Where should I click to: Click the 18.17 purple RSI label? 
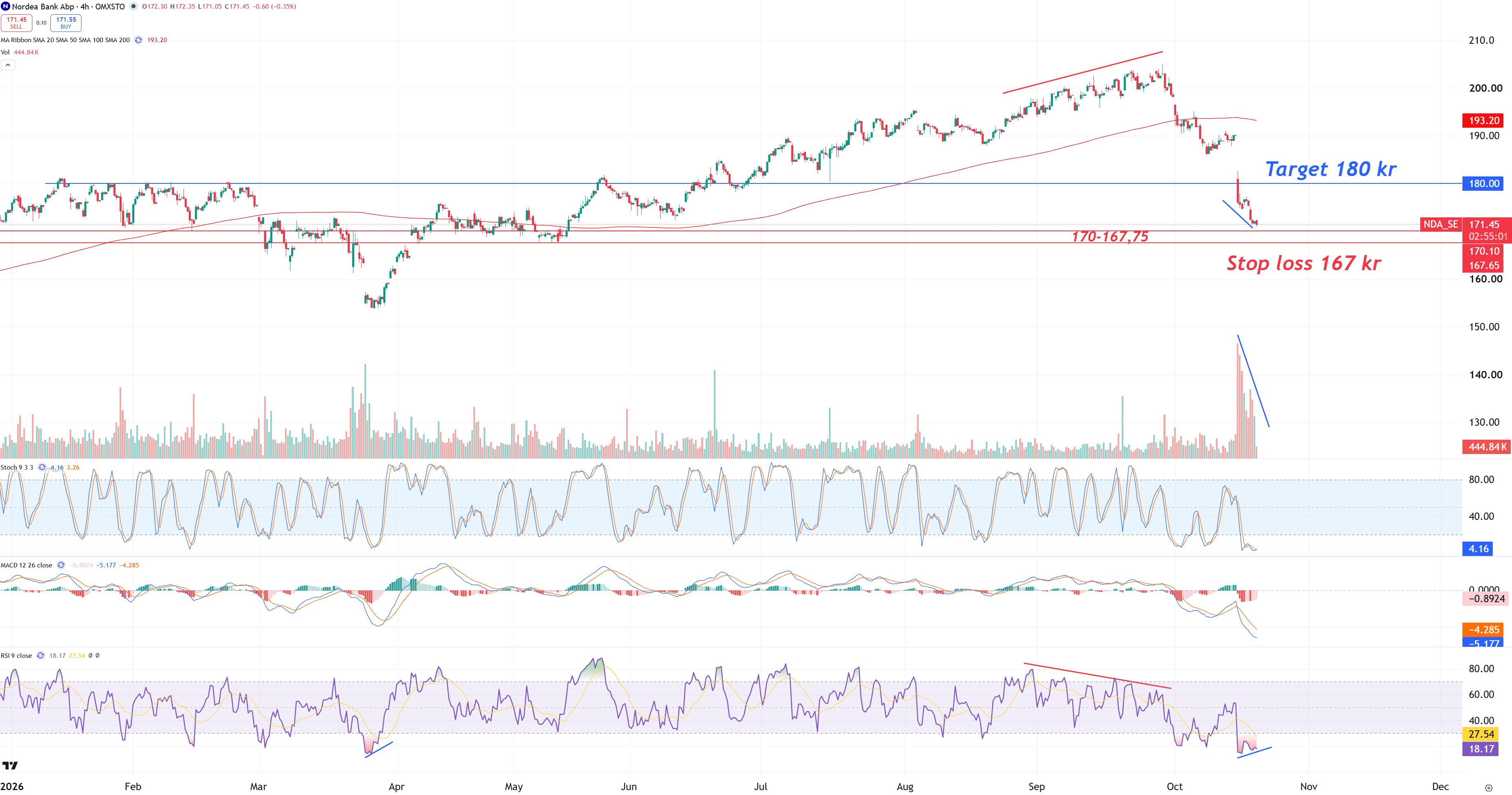[1480, 749]
